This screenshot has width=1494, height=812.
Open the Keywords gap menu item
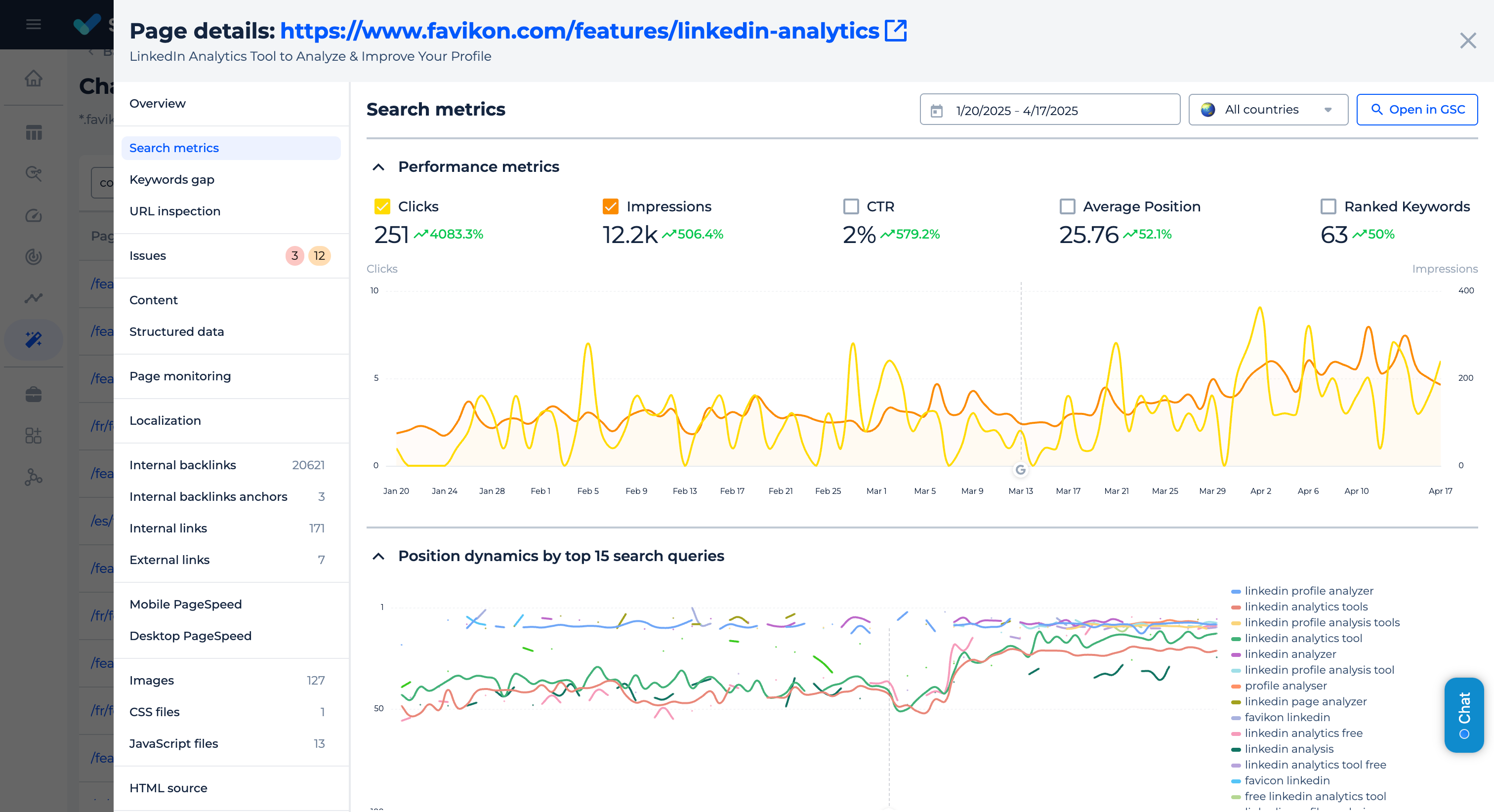pyautogui.click(x=171, y=180)
